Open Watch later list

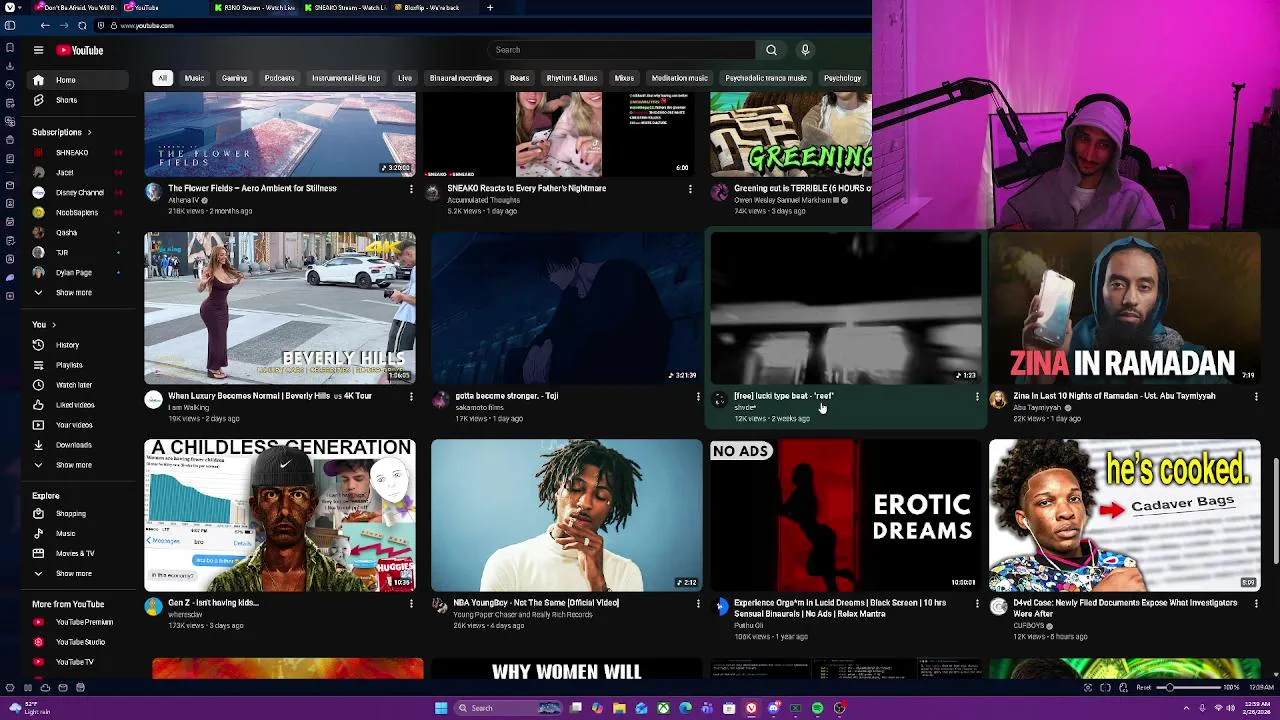coord(78,385)
